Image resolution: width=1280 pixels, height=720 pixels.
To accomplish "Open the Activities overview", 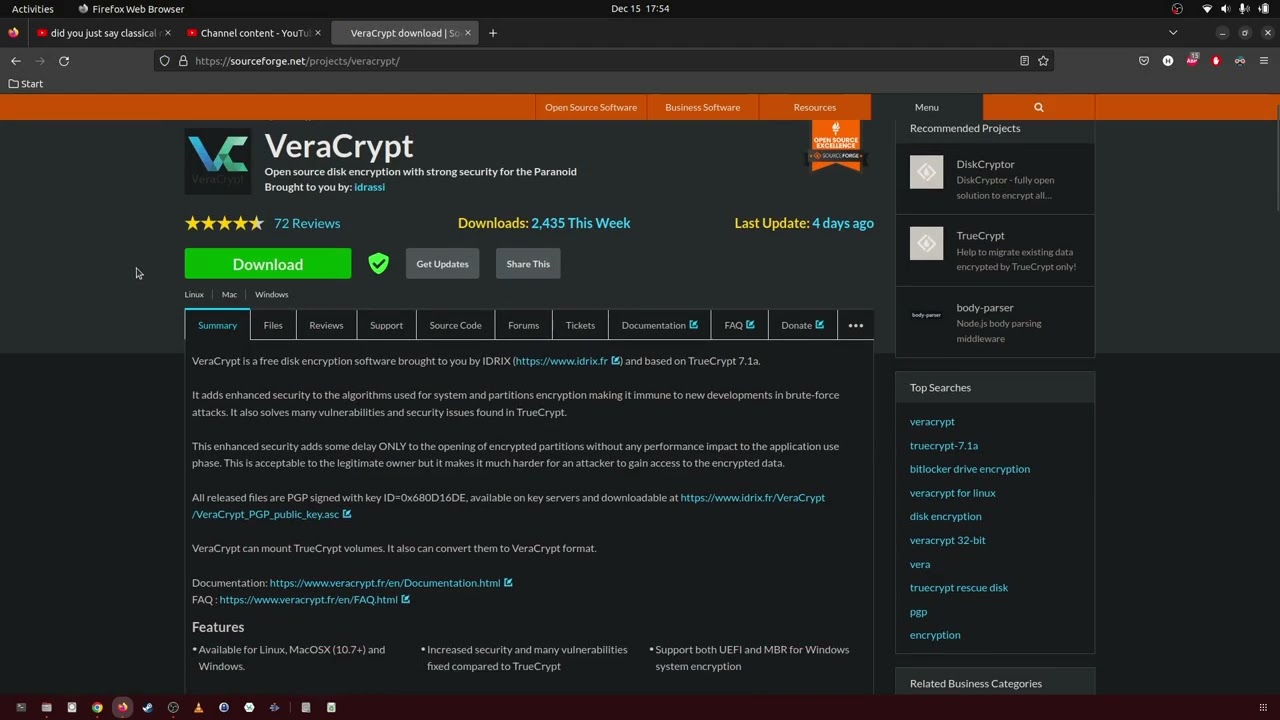I will [x=33, y=9].
